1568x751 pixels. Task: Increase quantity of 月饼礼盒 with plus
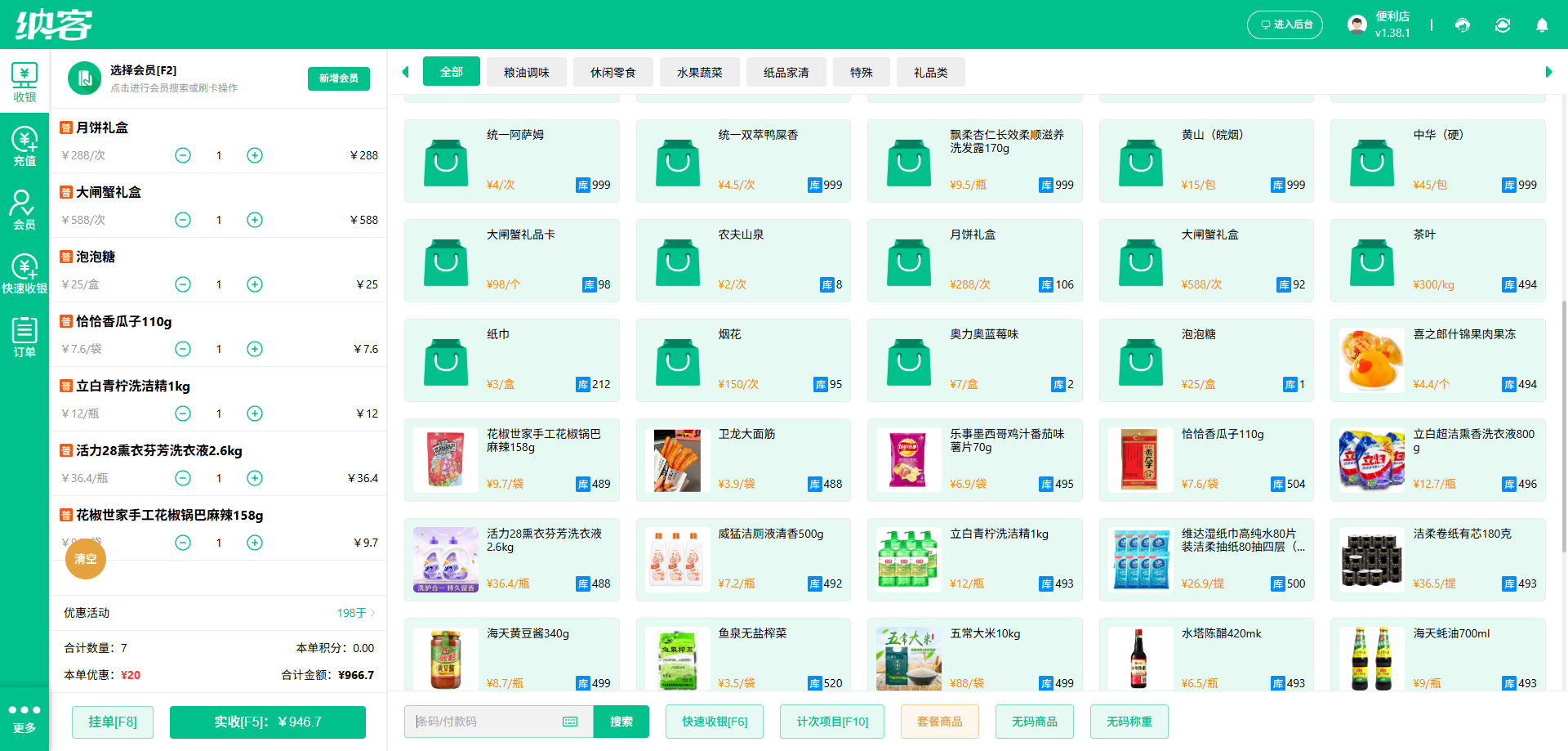pyautogui.click(x=255, y=155)
